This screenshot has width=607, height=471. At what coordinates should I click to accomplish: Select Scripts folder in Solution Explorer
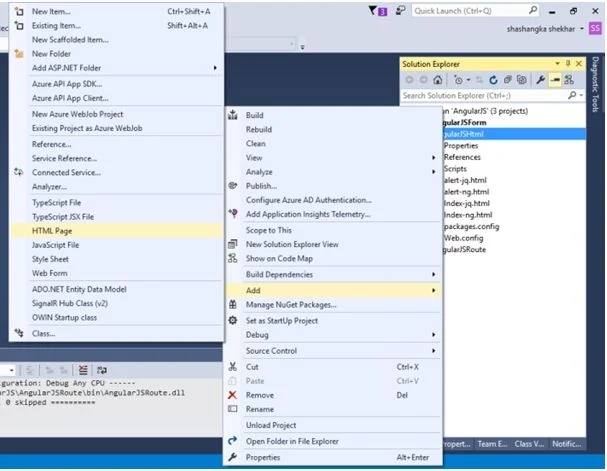coord(455,169)
